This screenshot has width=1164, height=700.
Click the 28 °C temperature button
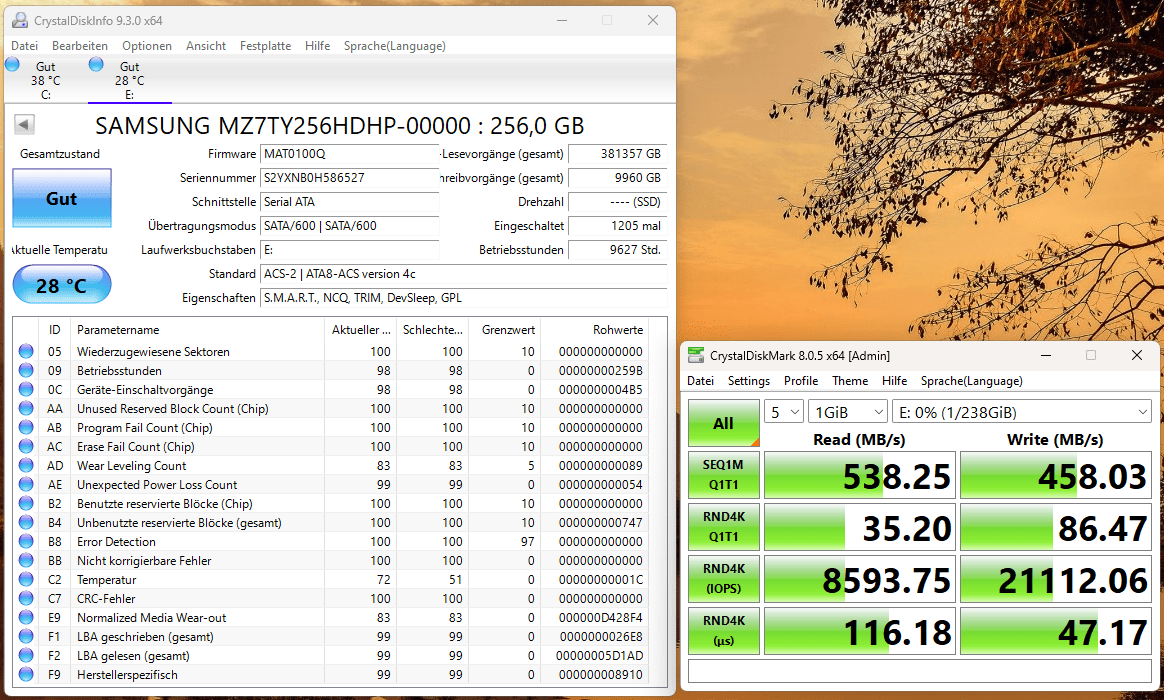[x=62, y=285]
